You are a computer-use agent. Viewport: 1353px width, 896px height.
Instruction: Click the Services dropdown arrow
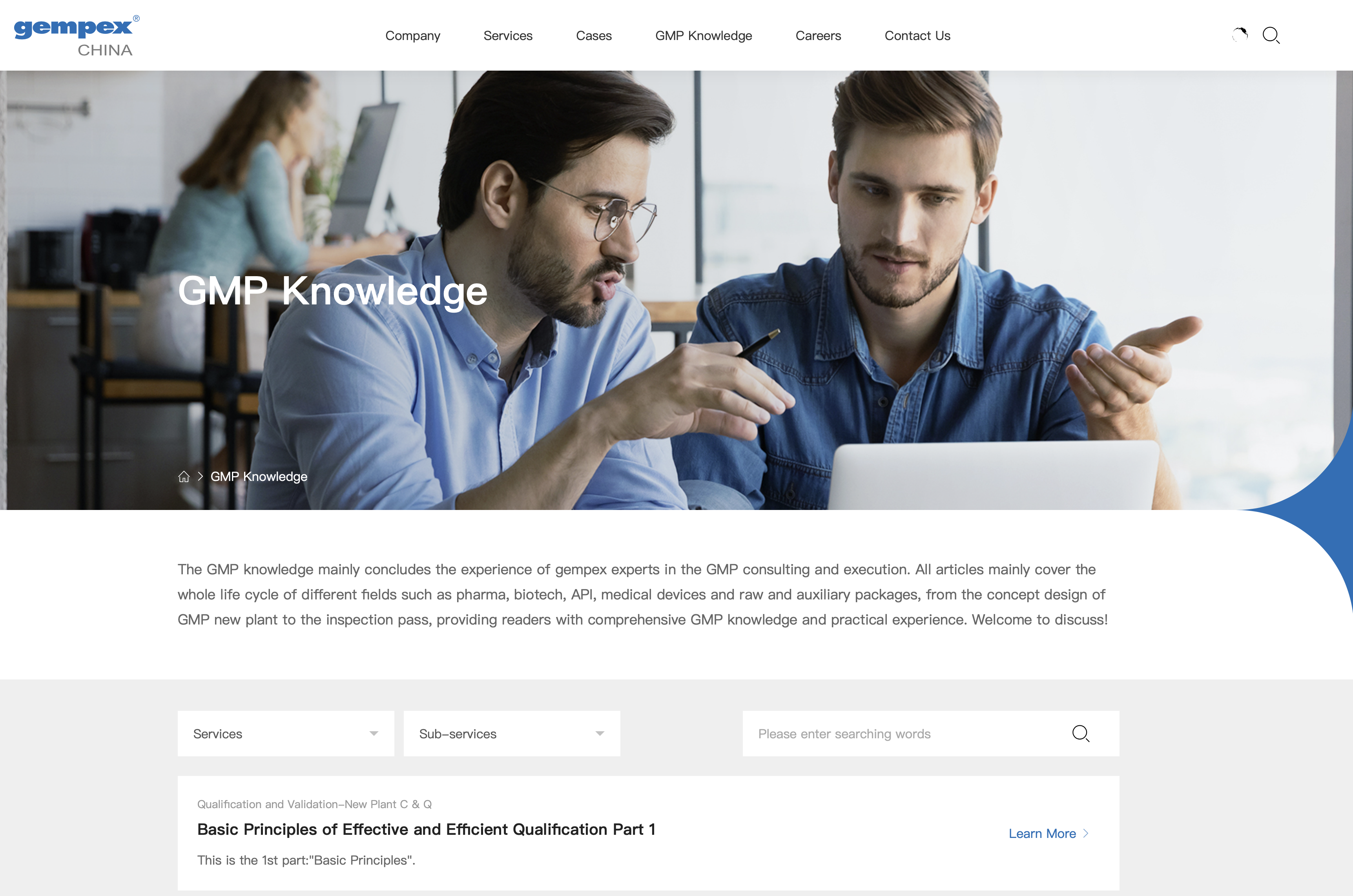373,734
